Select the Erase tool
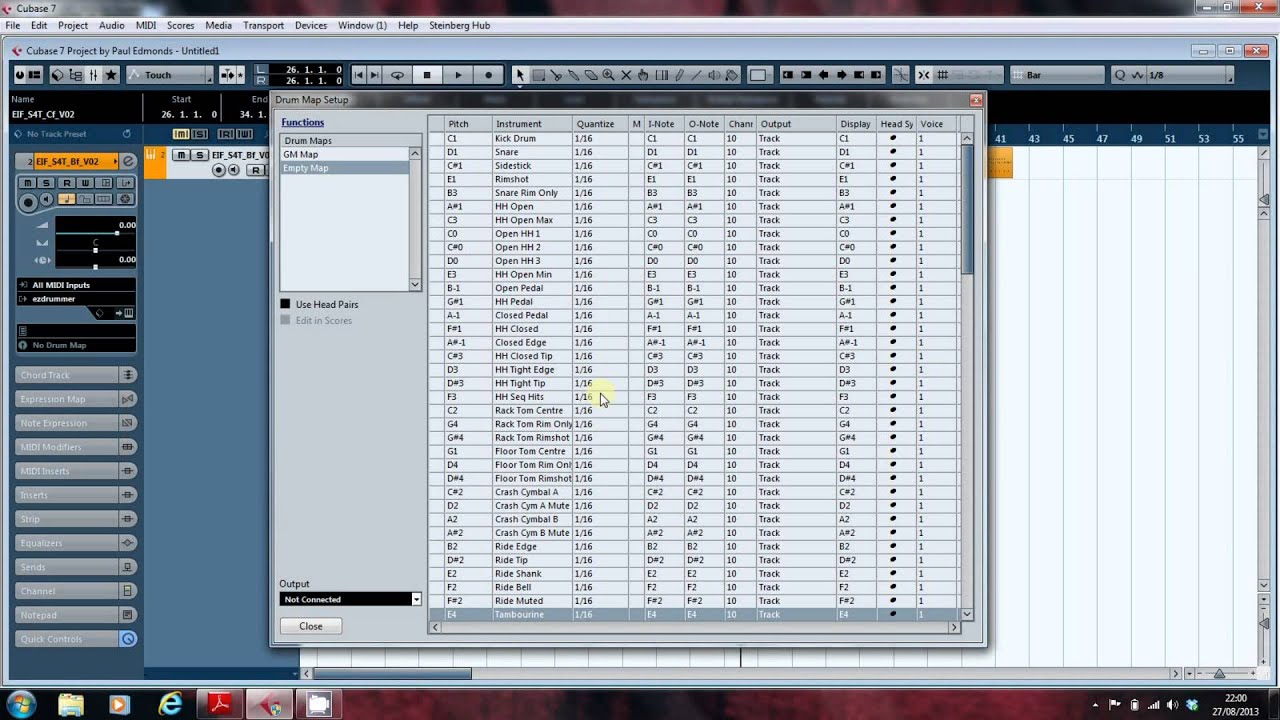The image size is (1280, 720). click(591, 75)
